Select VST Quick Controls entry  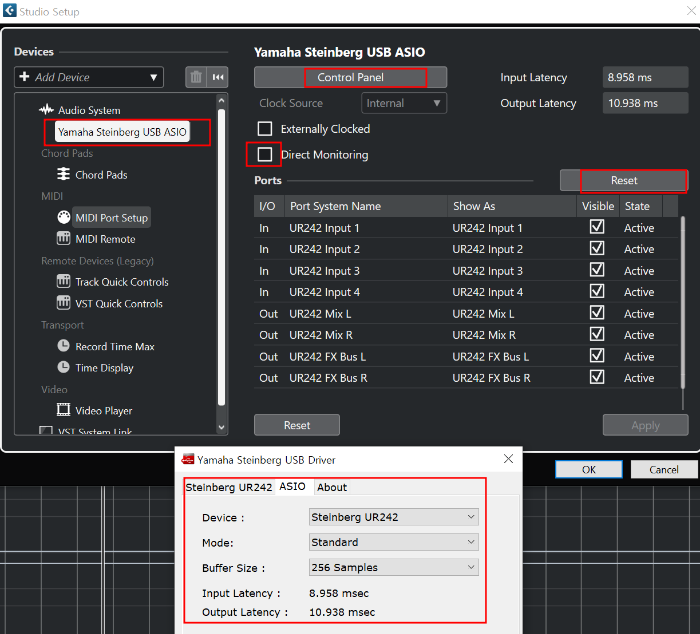point(119,303)
